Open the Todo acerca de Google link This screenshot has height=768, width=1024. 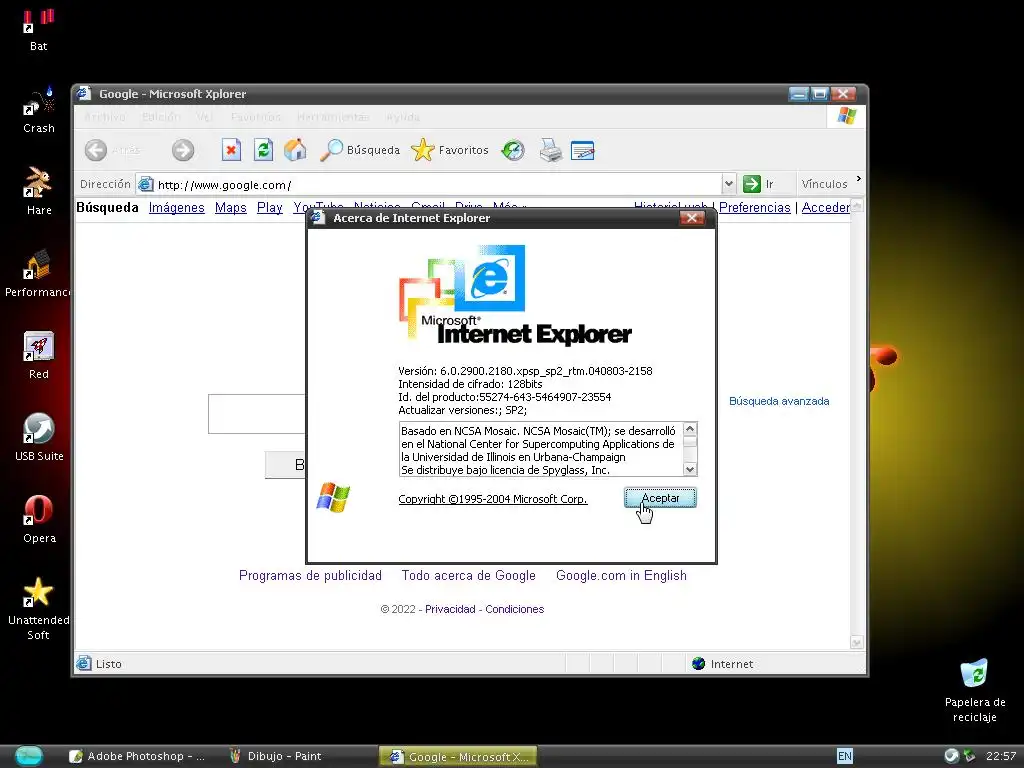tap(468, 575)
